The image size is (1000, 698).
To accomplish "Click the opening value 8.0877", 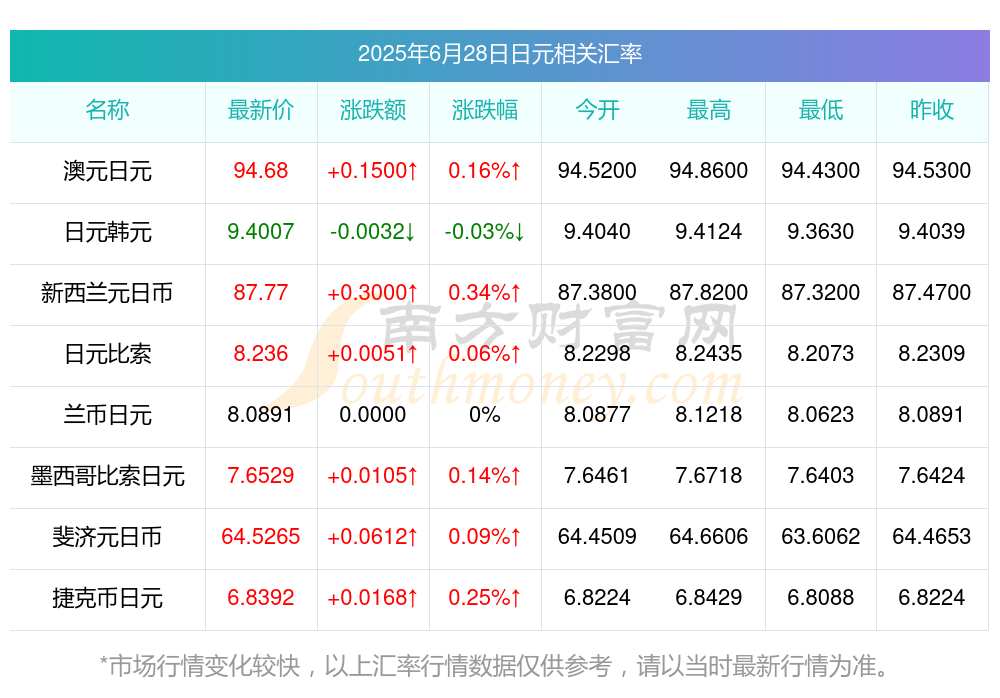I will pyautogui.click(x=597, y=415).
